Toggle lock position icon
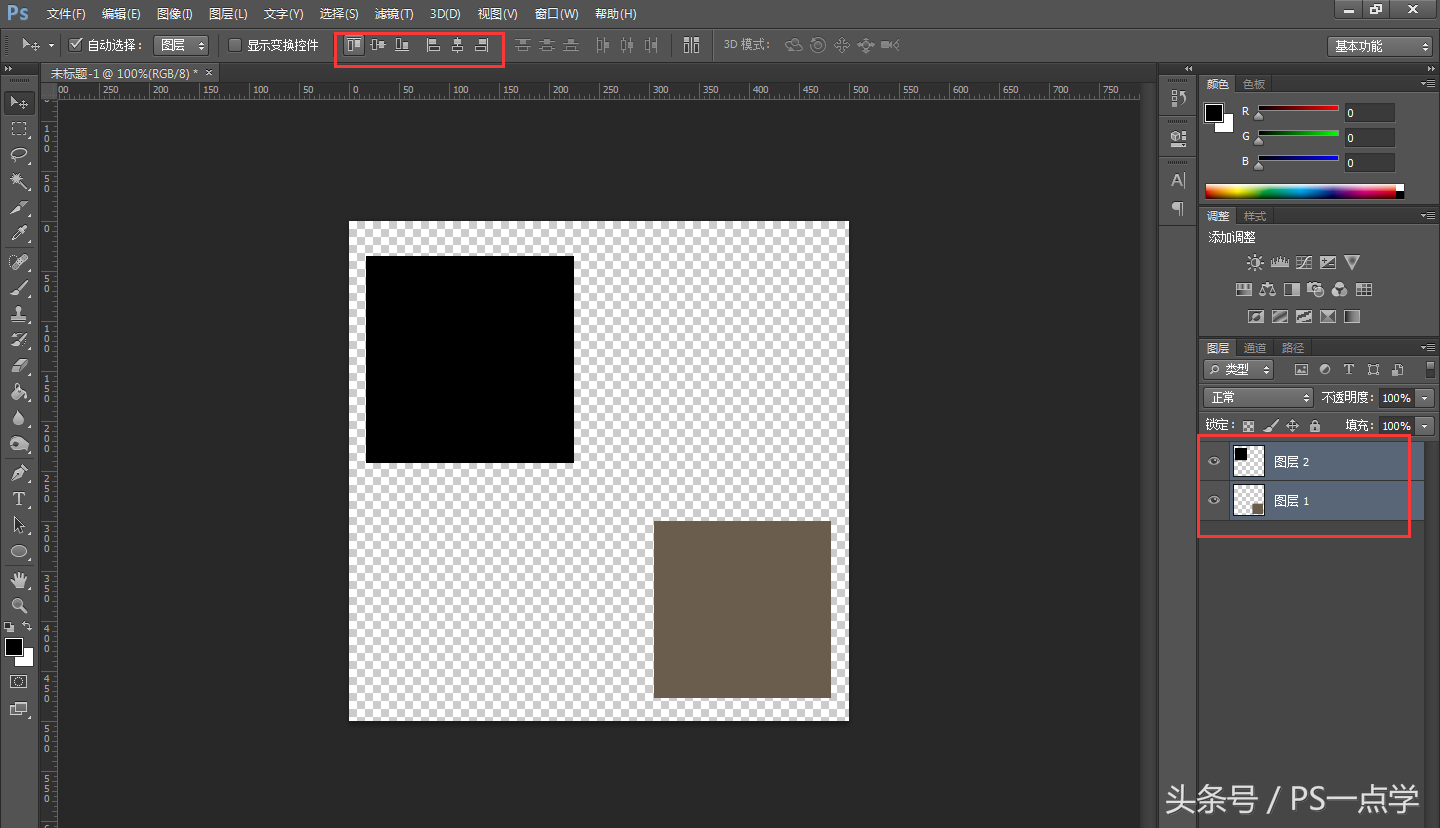 pyautogui.click(x=1292, y=426)
